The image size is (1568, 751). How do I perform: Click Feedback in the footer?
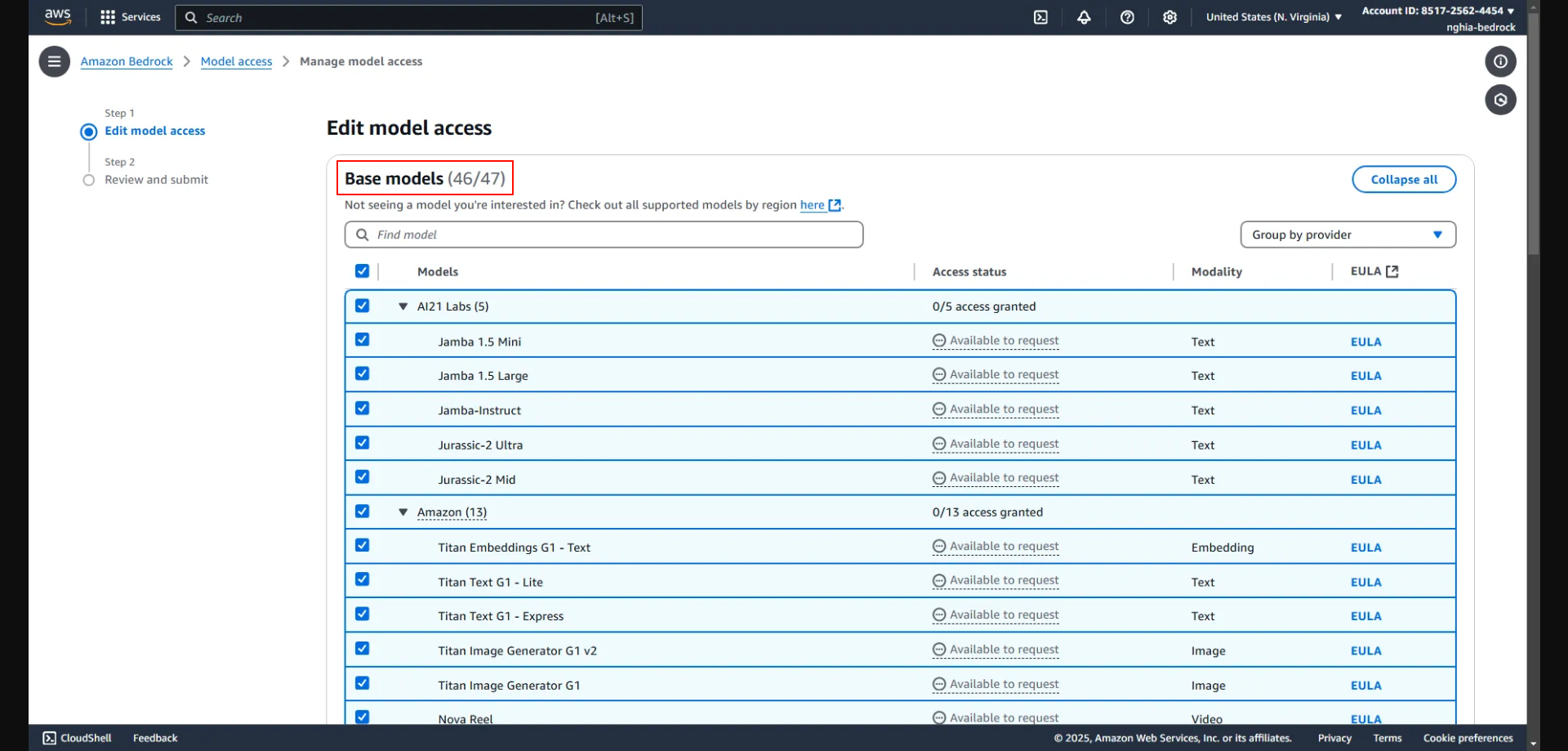pos(155,738)
